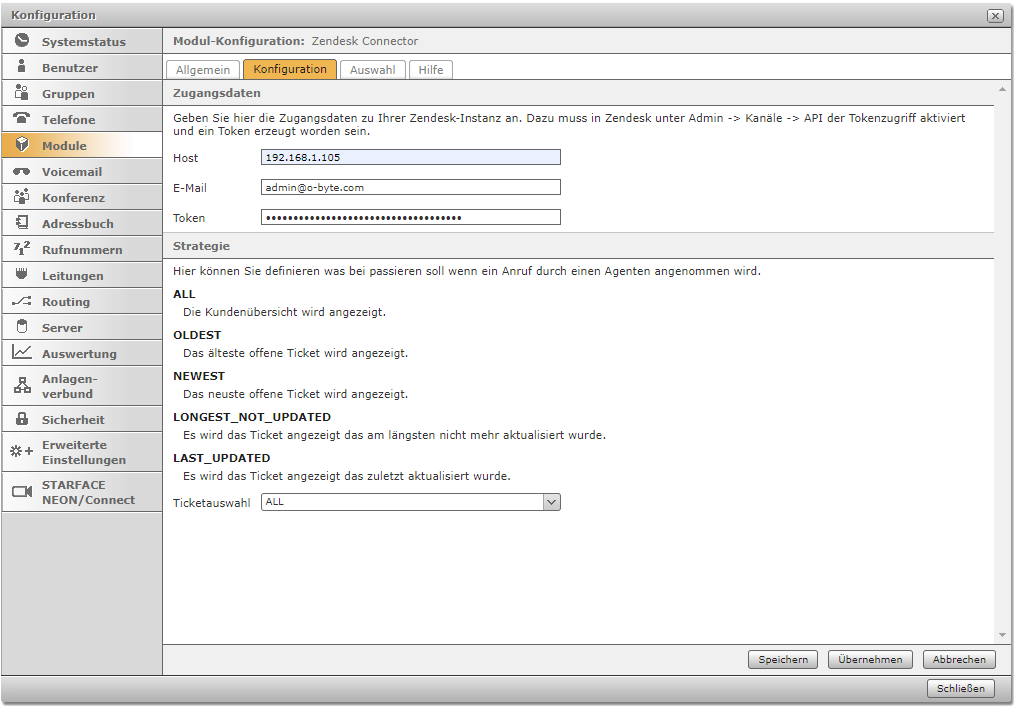
Task: Click the Leitungen plug icon
Action: pyautogui.click(x=22, y=275)
